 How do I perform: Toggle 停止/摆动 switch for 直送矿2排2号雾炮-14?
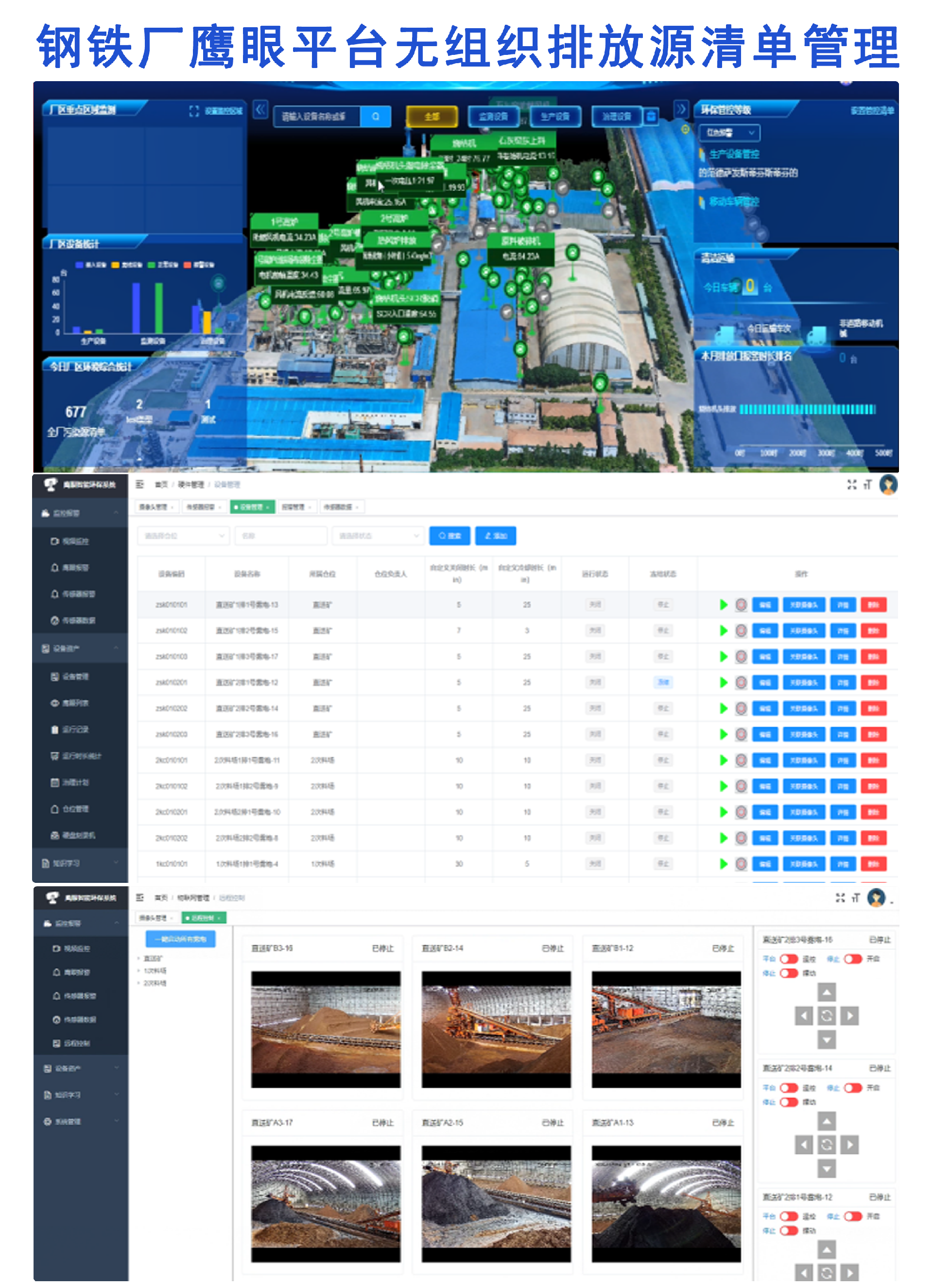coord(789,1102)
